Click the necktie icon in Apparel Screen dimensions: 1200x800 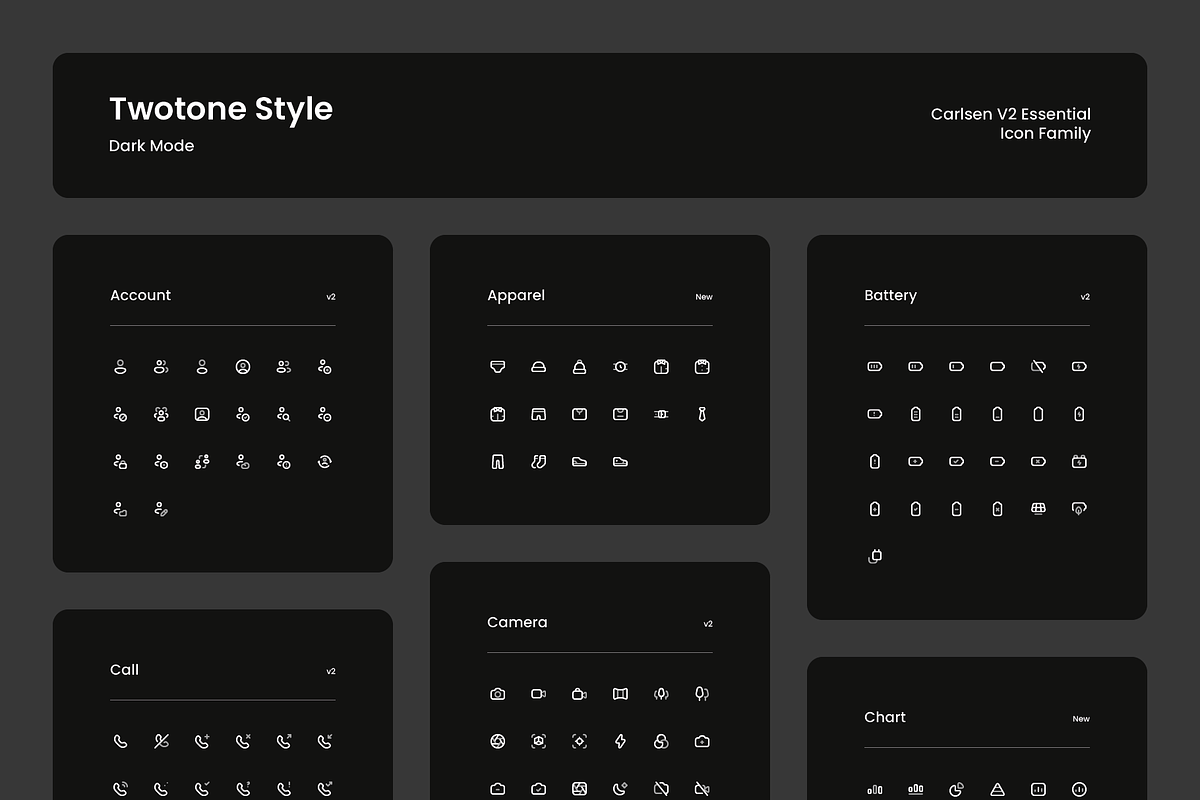click(702, 414)
